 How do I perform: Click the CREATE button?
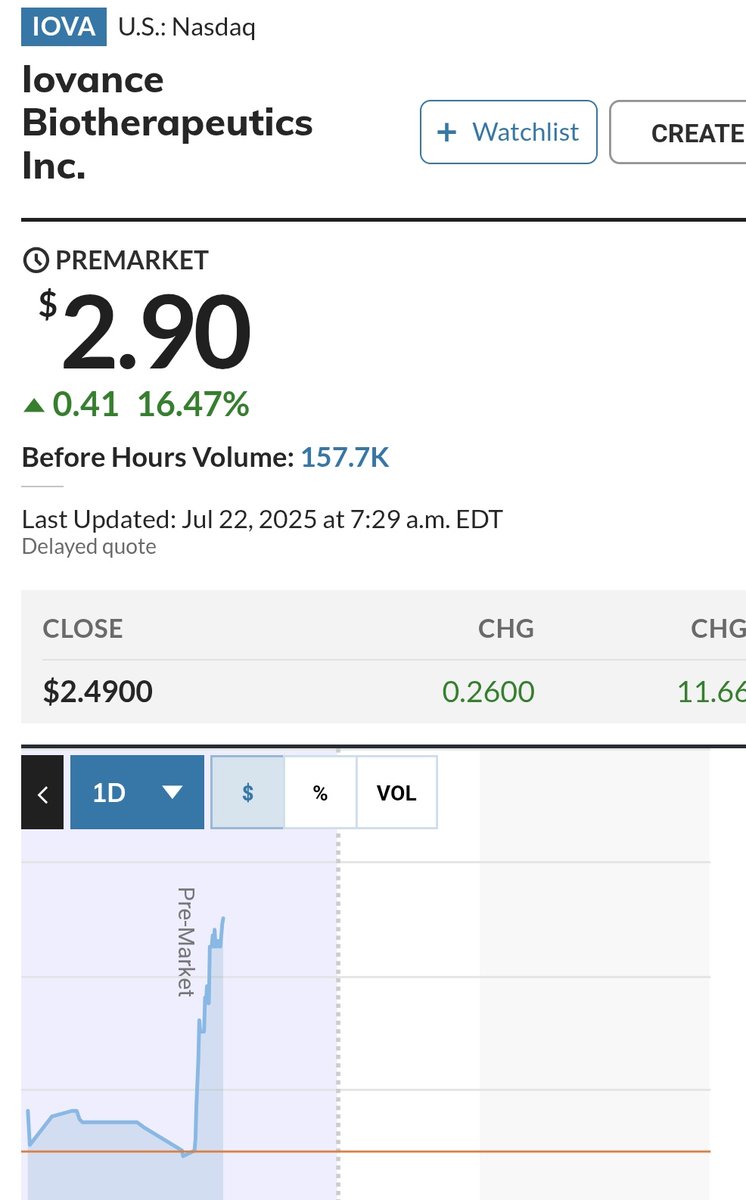[x=678, y=132]
